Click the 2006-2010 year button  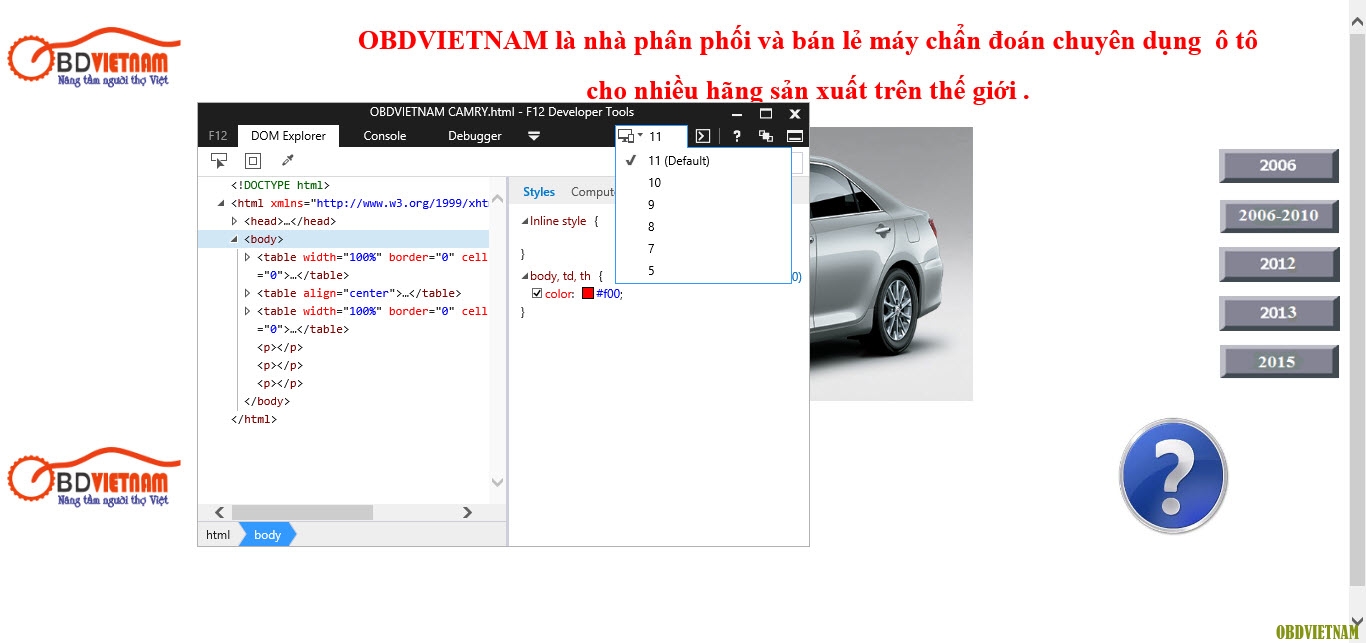click(x=1279, y=215)
